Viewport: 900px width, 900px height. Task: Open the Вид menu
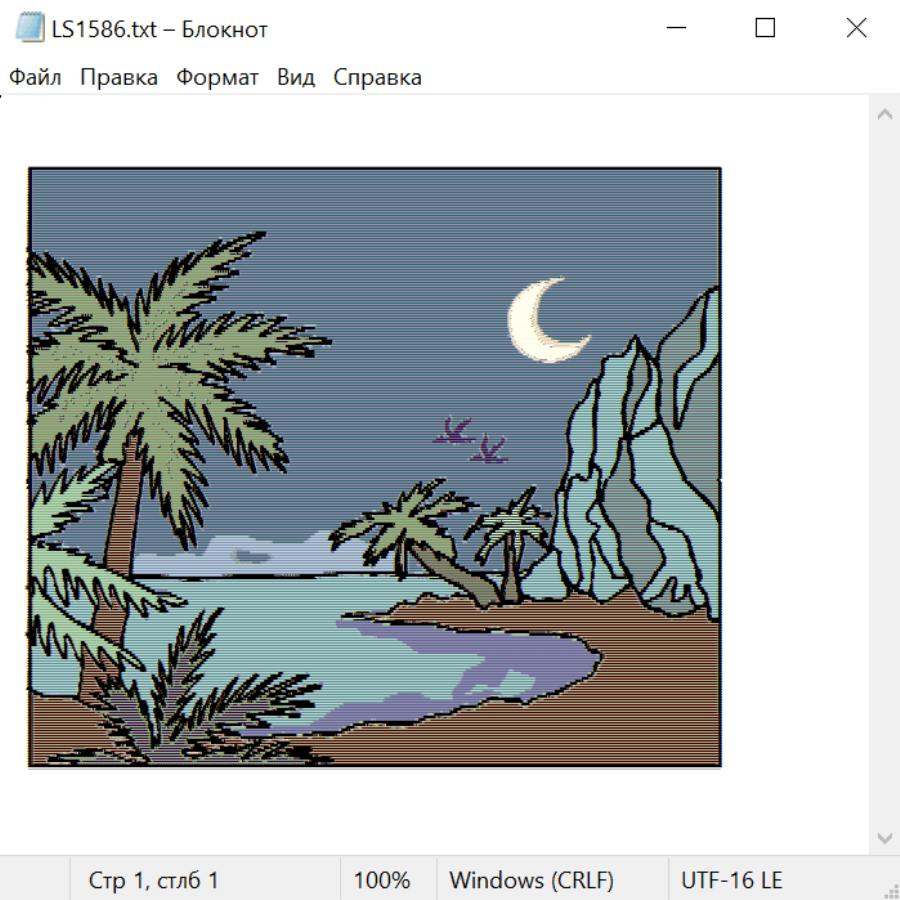(296, 77)
